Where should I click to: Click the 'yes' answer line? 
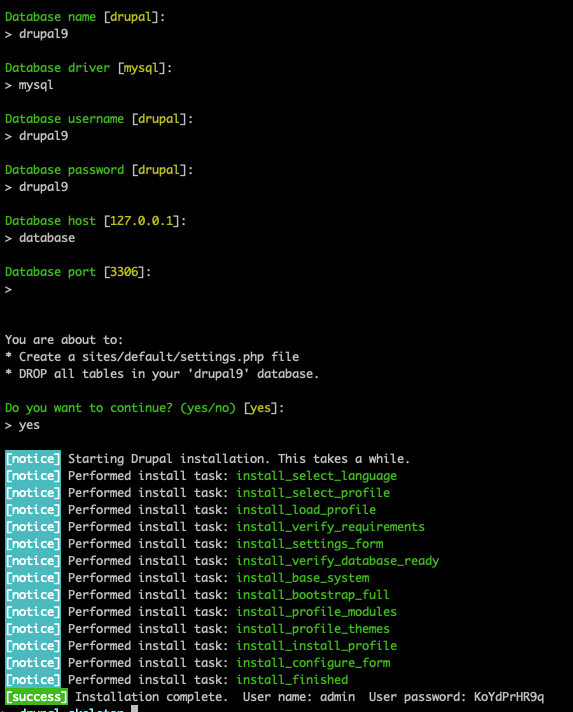click(x=22, y=425)
